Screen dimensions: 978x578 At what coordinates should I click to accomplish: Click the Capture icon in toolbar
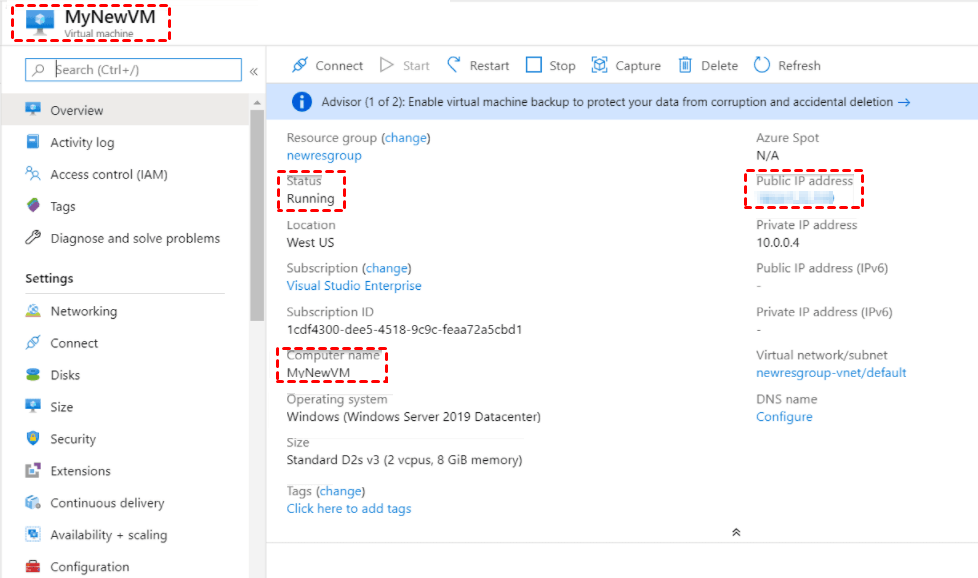[600, 65]
